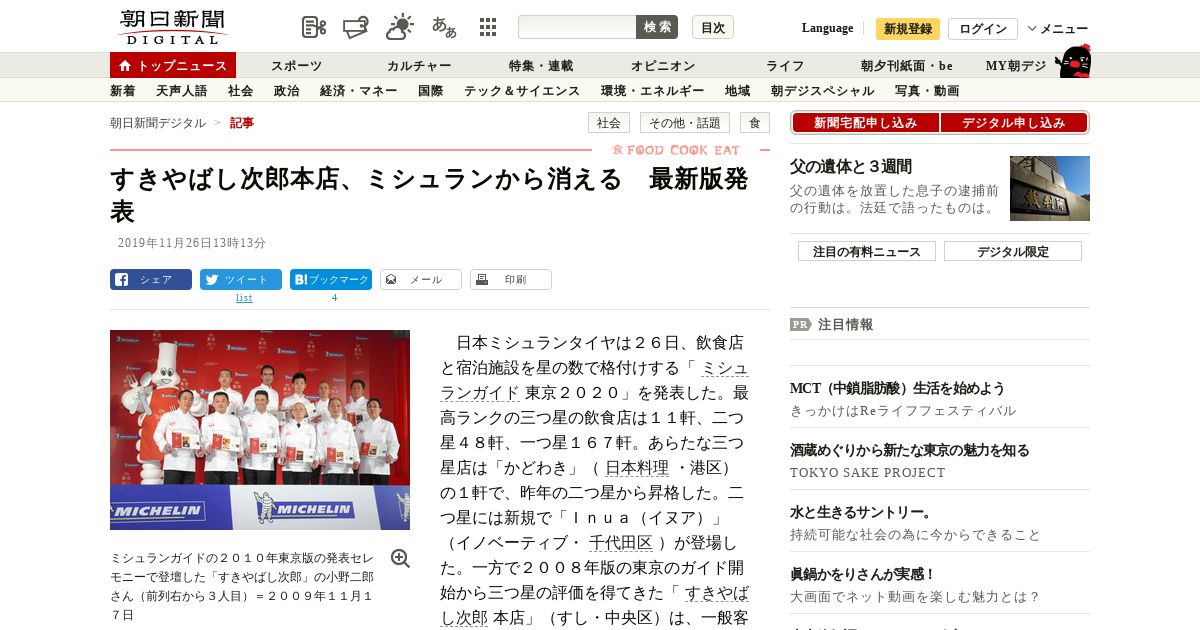
Task: Open 経済・マネー submenu item
Action: (x=359, y=91)
